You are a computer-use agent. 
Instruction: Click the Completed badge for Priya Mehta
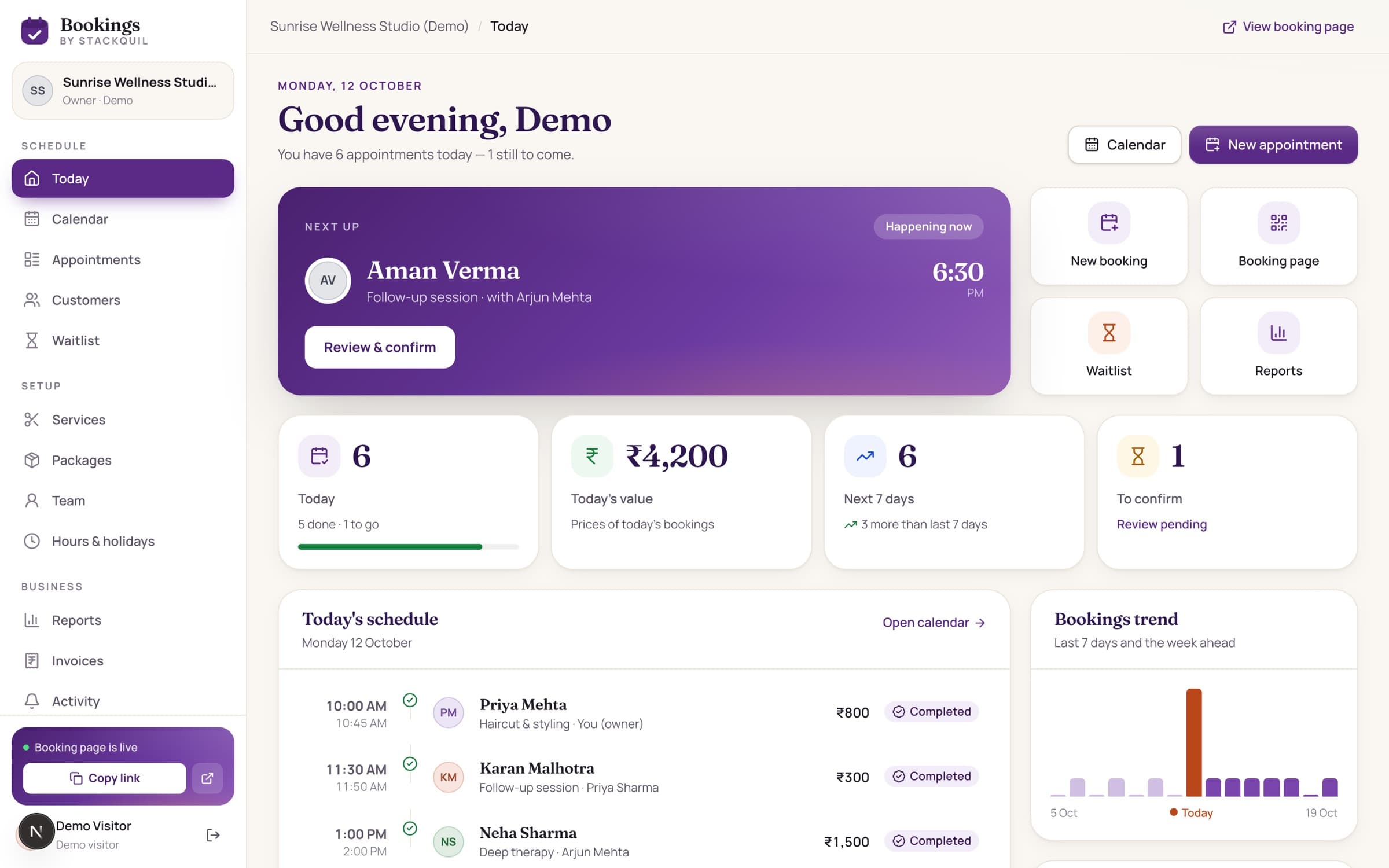(x=932, y=712)
